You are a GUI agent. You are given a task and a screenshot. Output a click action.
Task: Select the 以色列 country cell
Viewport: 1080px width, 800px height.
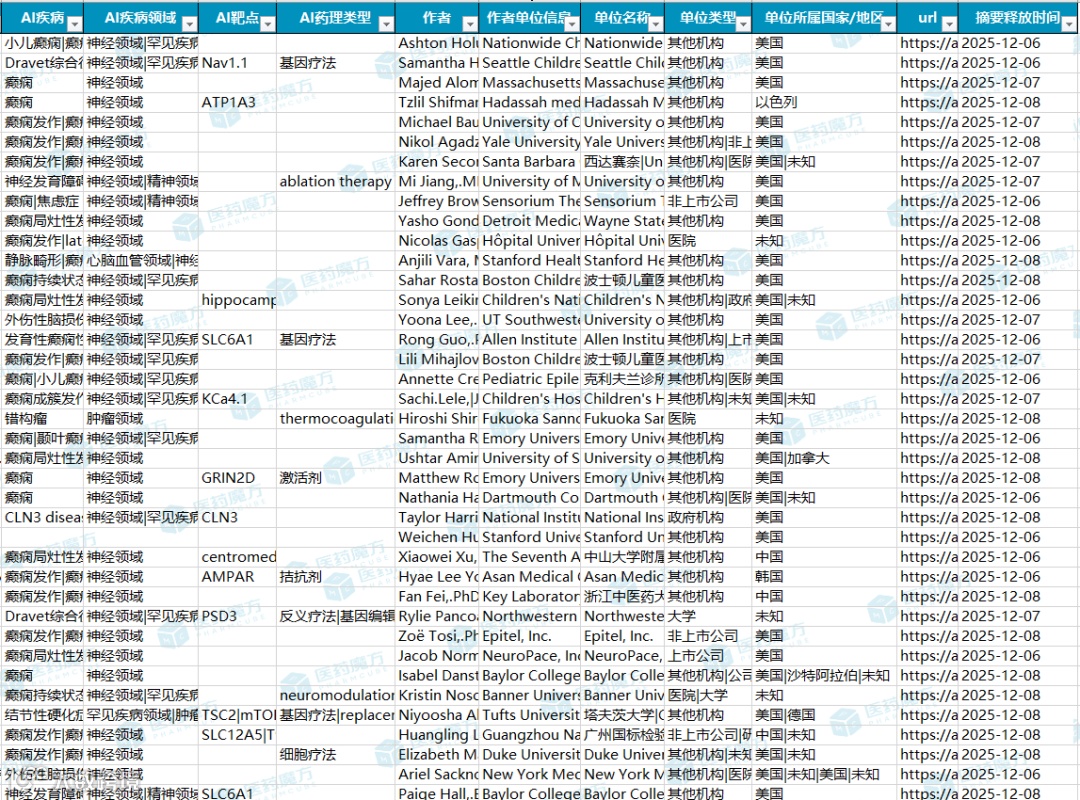pyautogui.click(x=825, y=102)
